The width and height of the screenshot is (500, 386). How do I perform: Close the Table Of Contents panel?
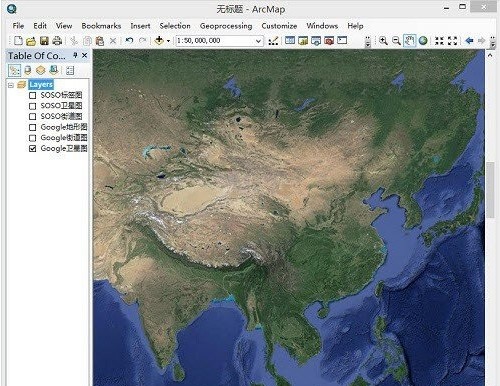pyautogui.click(x=85, y=55)
